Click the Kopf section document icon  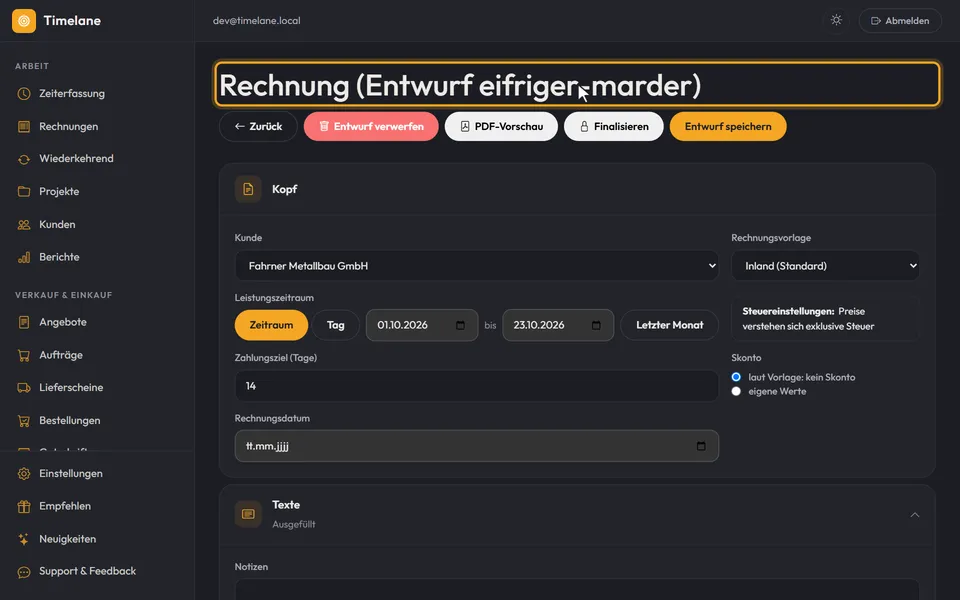pos(248,189)
